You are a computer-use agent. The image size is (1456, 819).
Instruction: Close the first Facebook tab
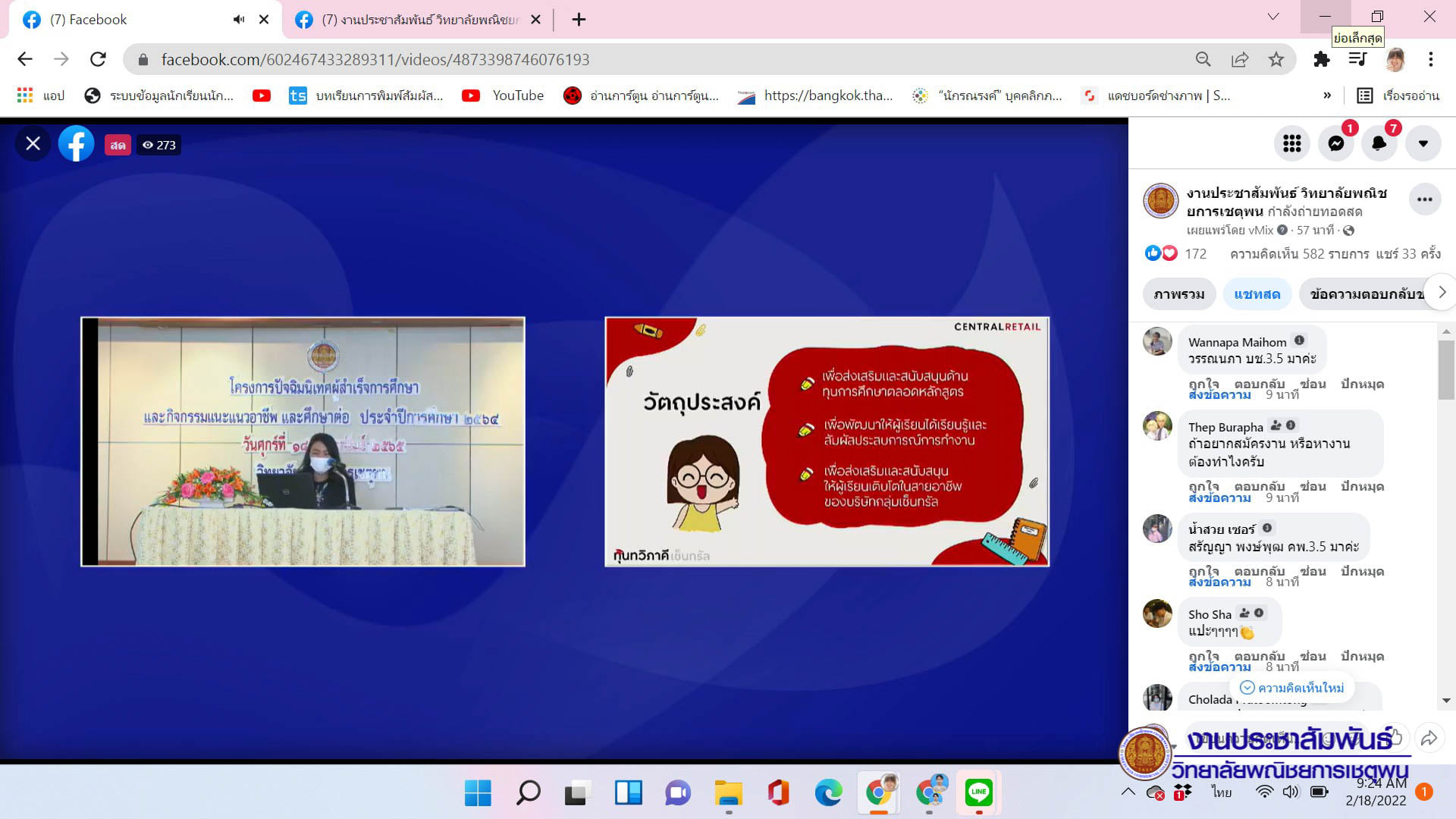[264, 20]
